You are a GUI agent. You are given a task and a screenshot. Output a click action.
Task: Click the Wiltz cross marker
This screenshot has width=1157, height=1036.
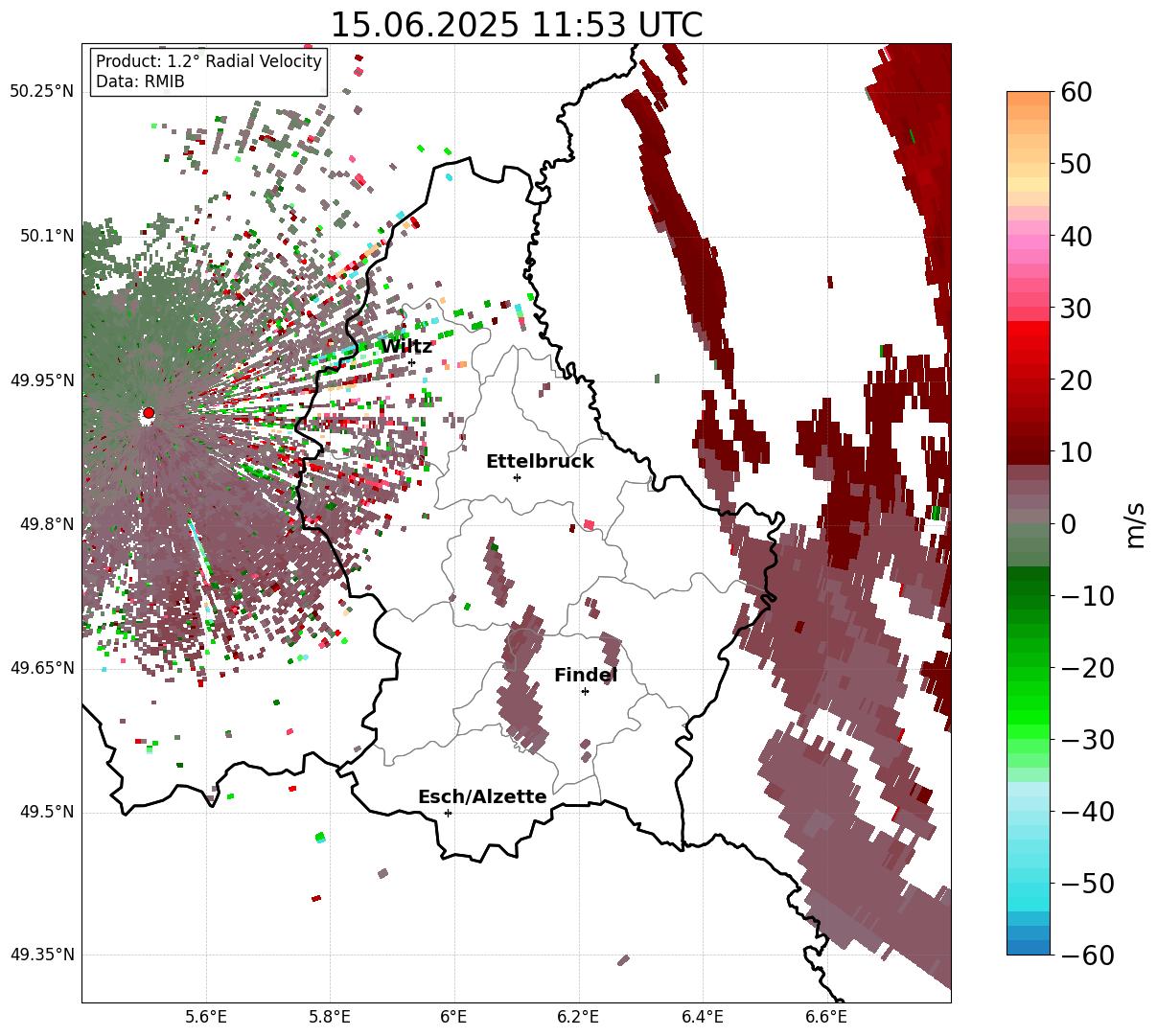click(411, 362)
